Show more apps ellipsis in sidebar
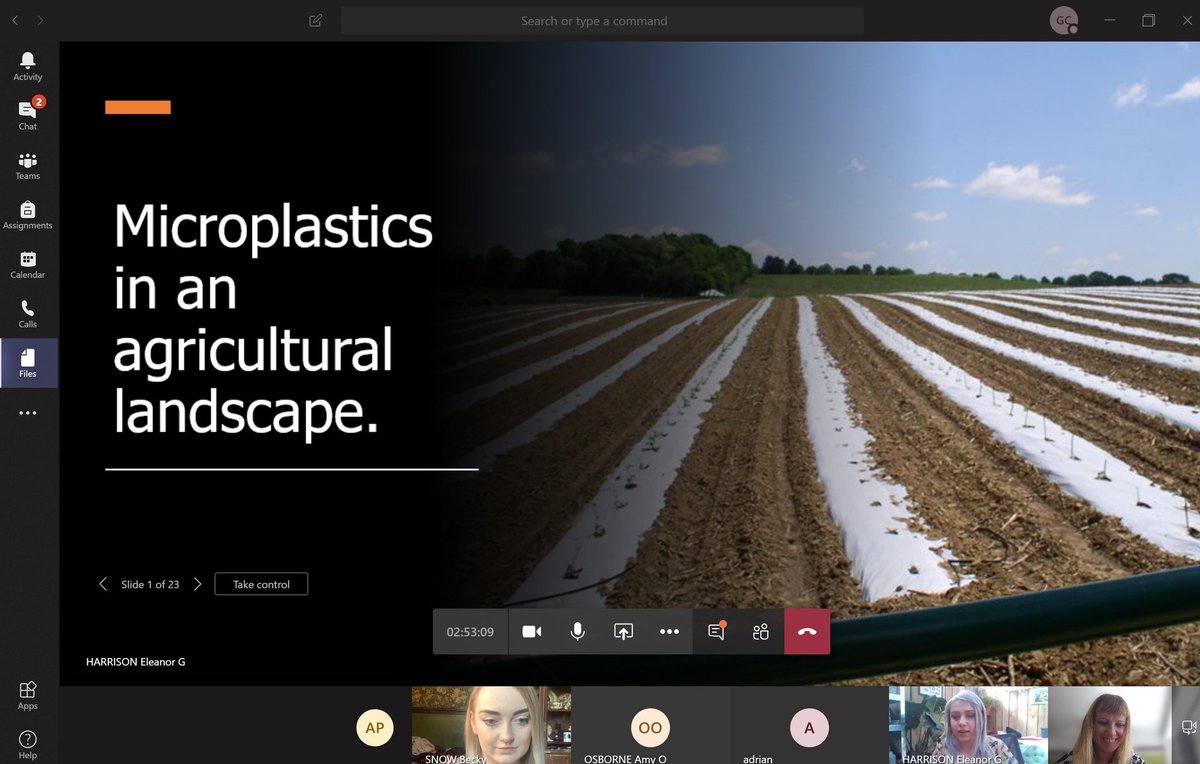 tap(28, 413)
